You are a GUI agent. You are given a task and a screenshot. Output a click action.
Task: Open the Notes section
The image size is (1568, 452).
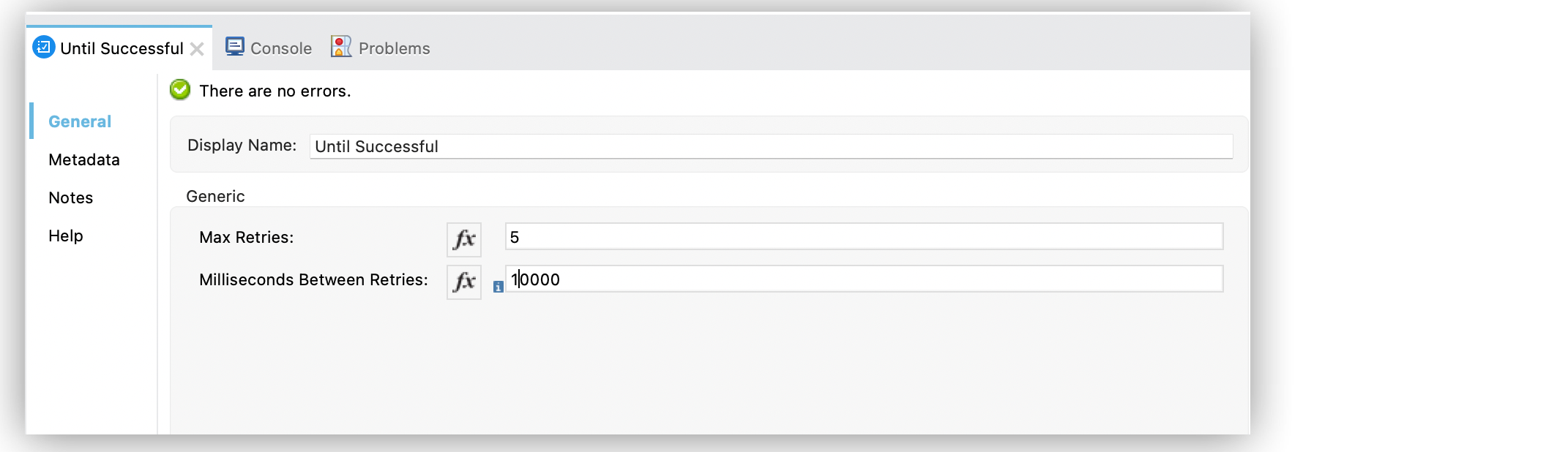[x=70, y=197]
